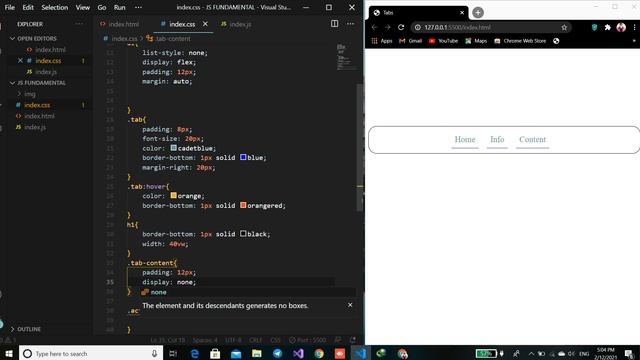
Task: Click the blue color swatch in border-bottom line
Action: click(243, 157)
